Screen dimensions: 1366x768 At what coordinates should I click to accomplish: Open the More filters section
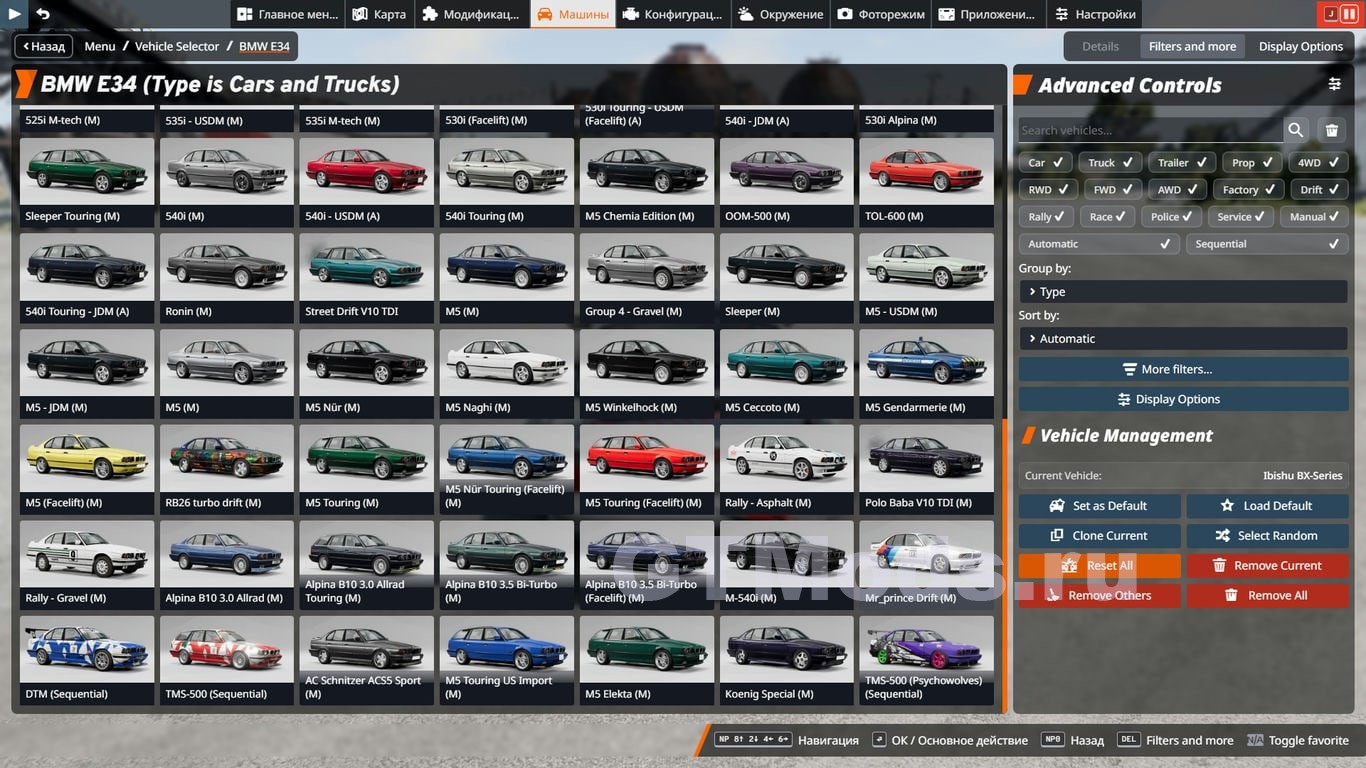(x=1182, y=369)
